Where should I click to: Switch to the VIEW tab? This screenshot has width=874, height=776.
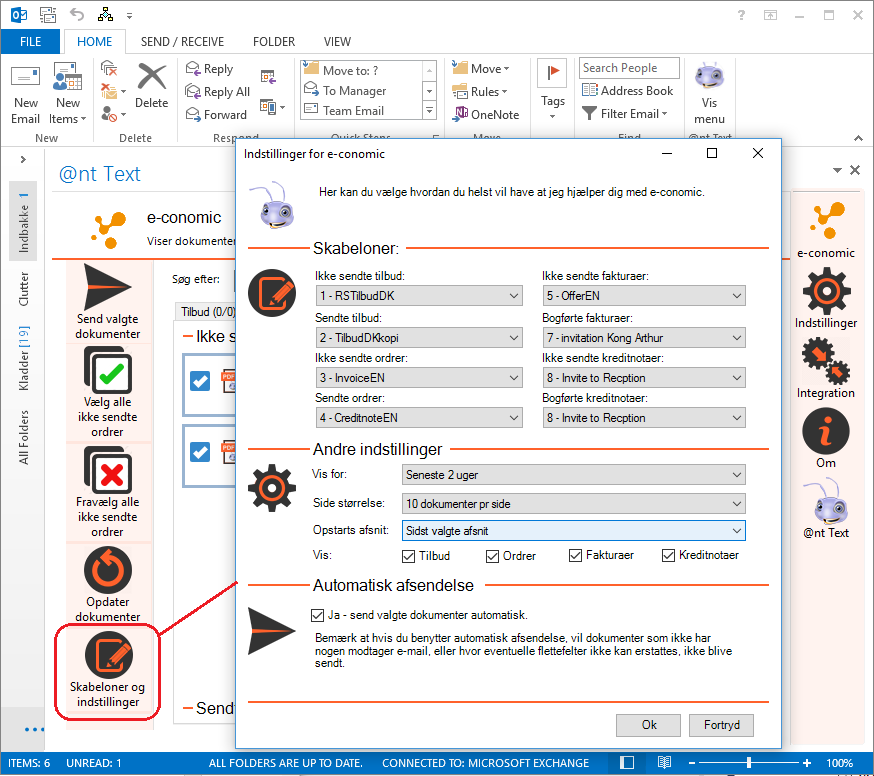337,41
